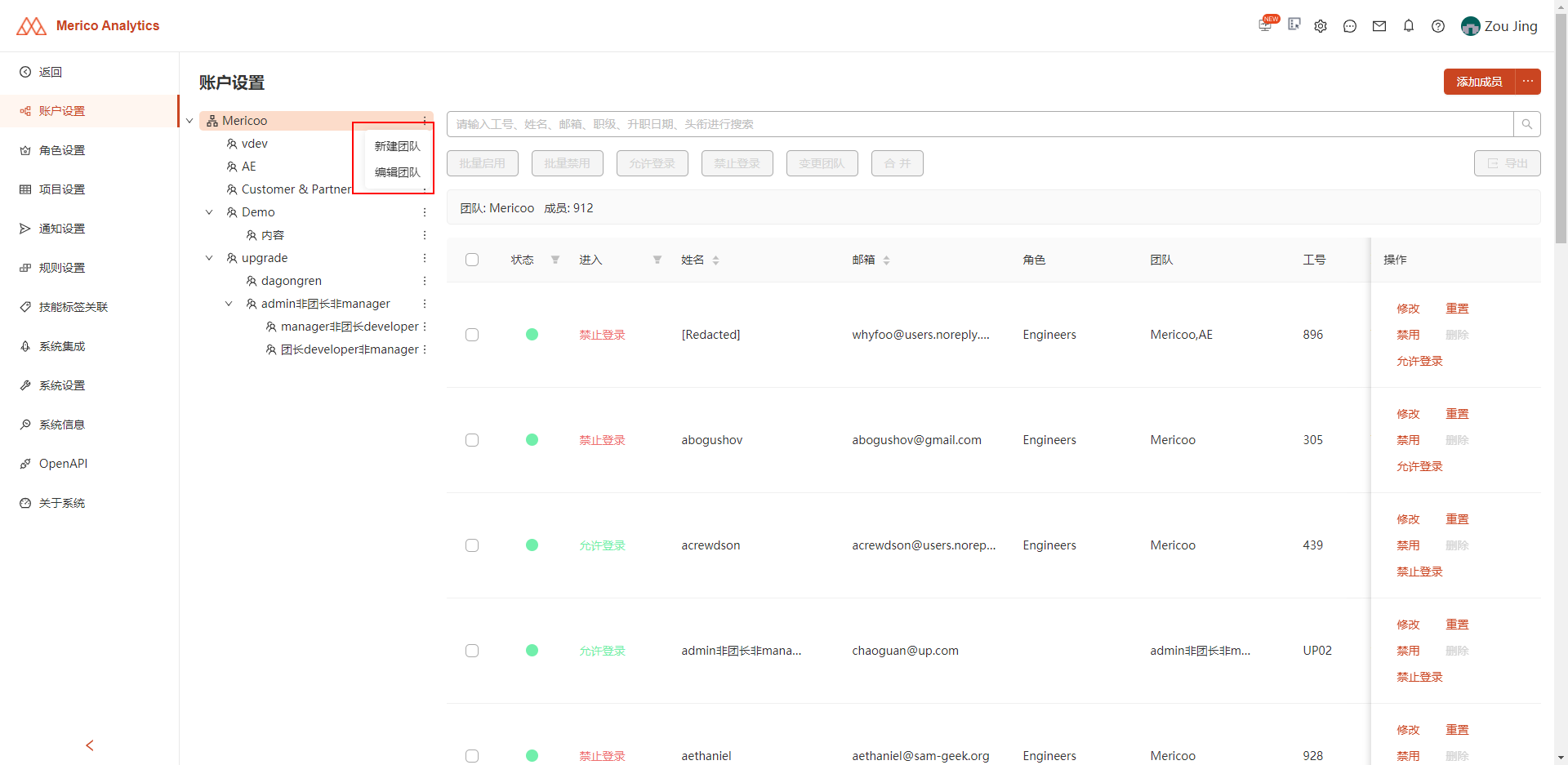This screenshot has width=1568, height=765.
Task: Click the 导出 export button
Action: click(x=1508, y=163)
